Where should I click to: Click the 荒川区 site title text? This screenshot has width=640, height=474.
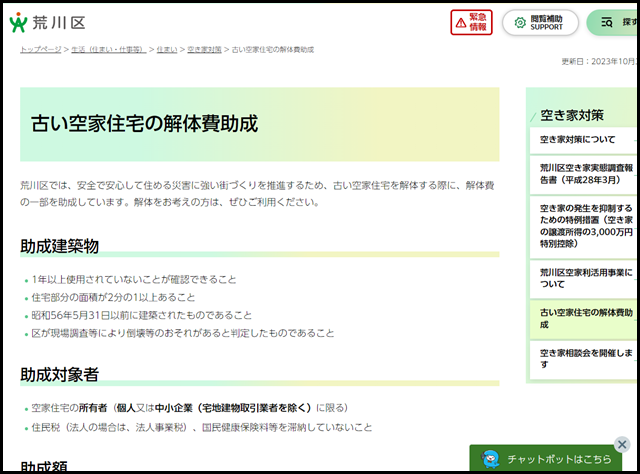(51, 20)
